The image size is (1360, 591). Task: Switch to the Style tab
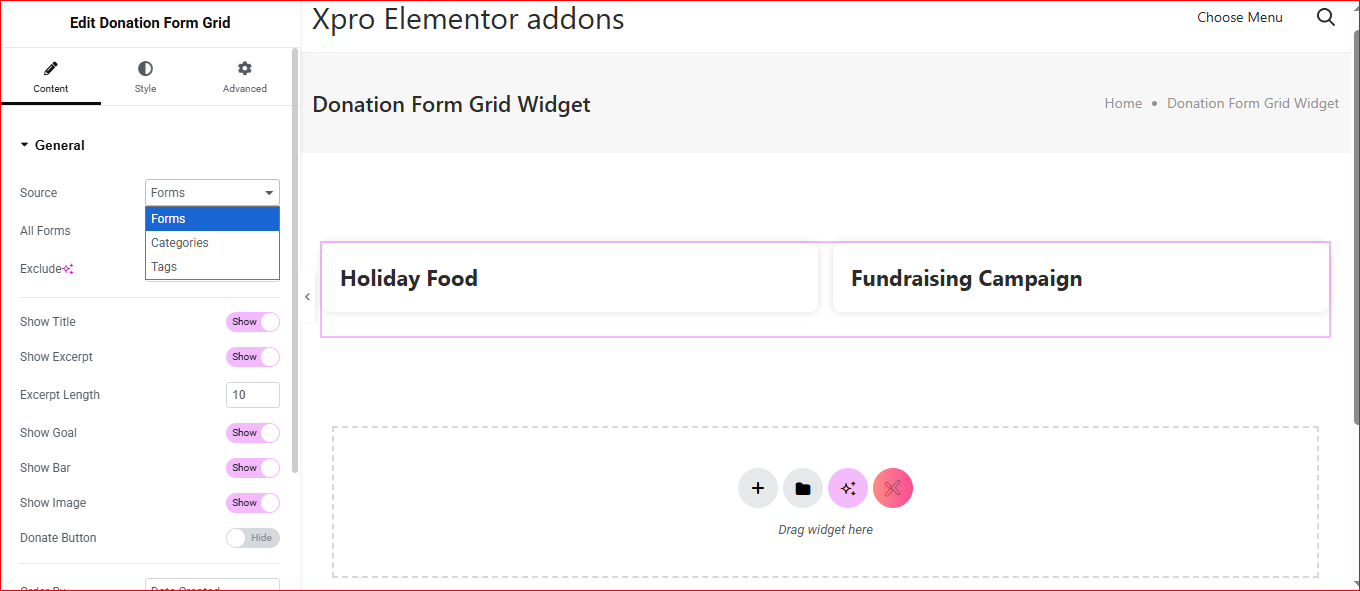146,77
